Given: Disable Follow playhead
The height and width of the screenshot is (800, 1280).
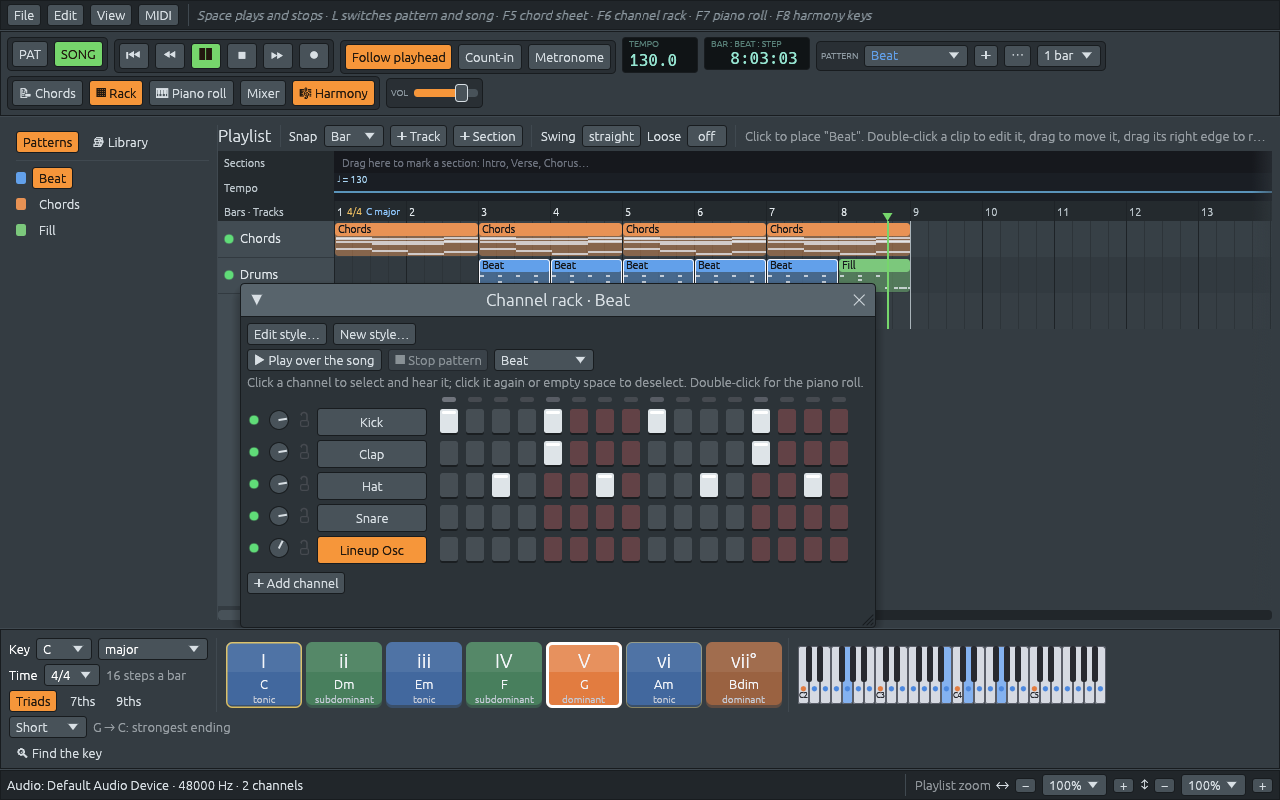Looking at the screenshot, I should (x=398, y=57).
